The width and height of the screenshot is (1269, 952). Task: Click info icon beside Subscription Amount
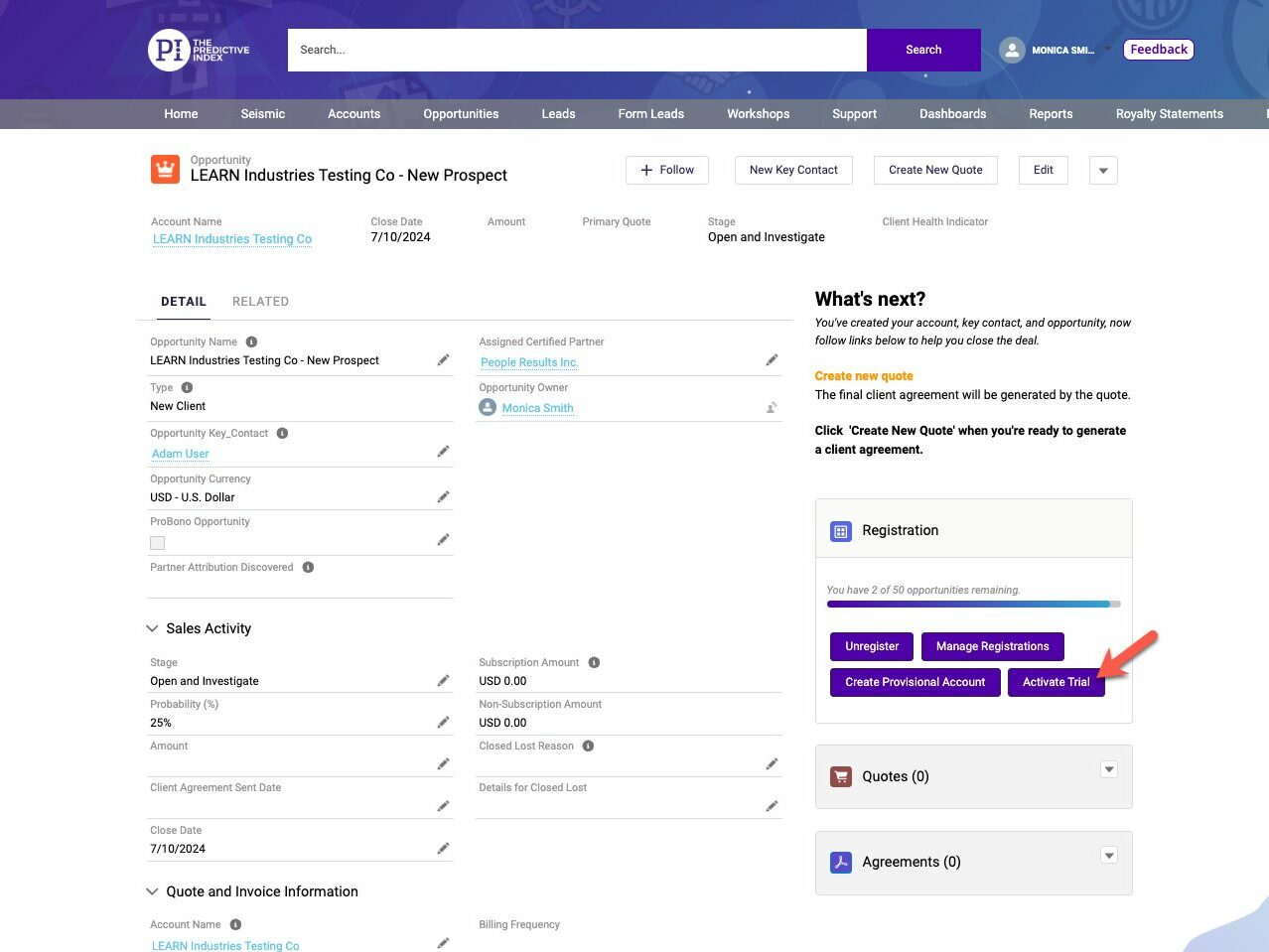click(x=594, y=662)
